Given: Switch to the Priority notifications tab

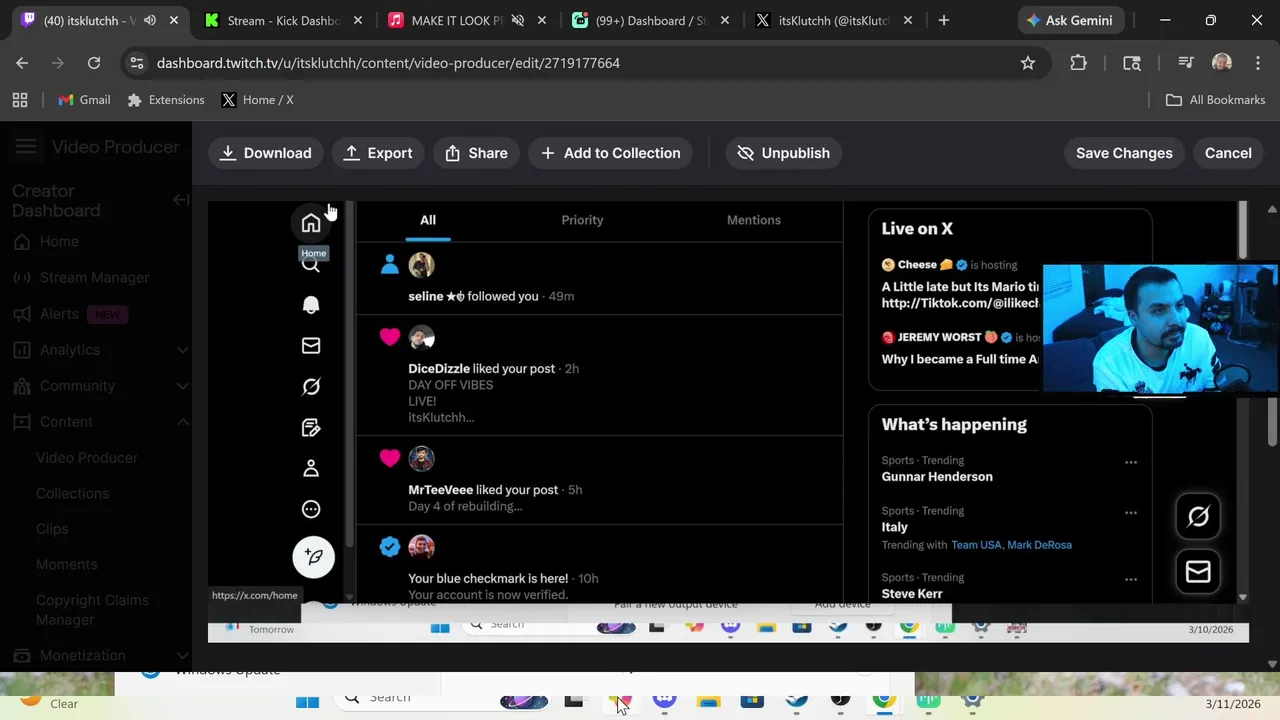Looking at the screenshot, I should coord(582,220).
